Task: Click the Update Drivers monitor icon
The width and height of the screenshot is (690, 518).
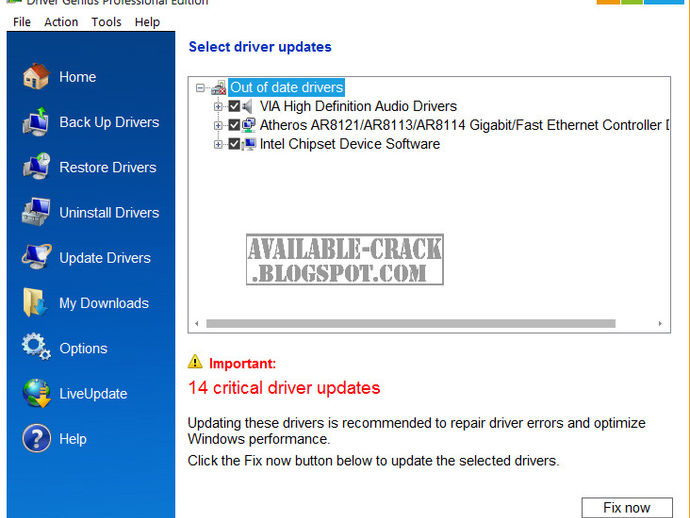Action: click(x=36, y=257)
